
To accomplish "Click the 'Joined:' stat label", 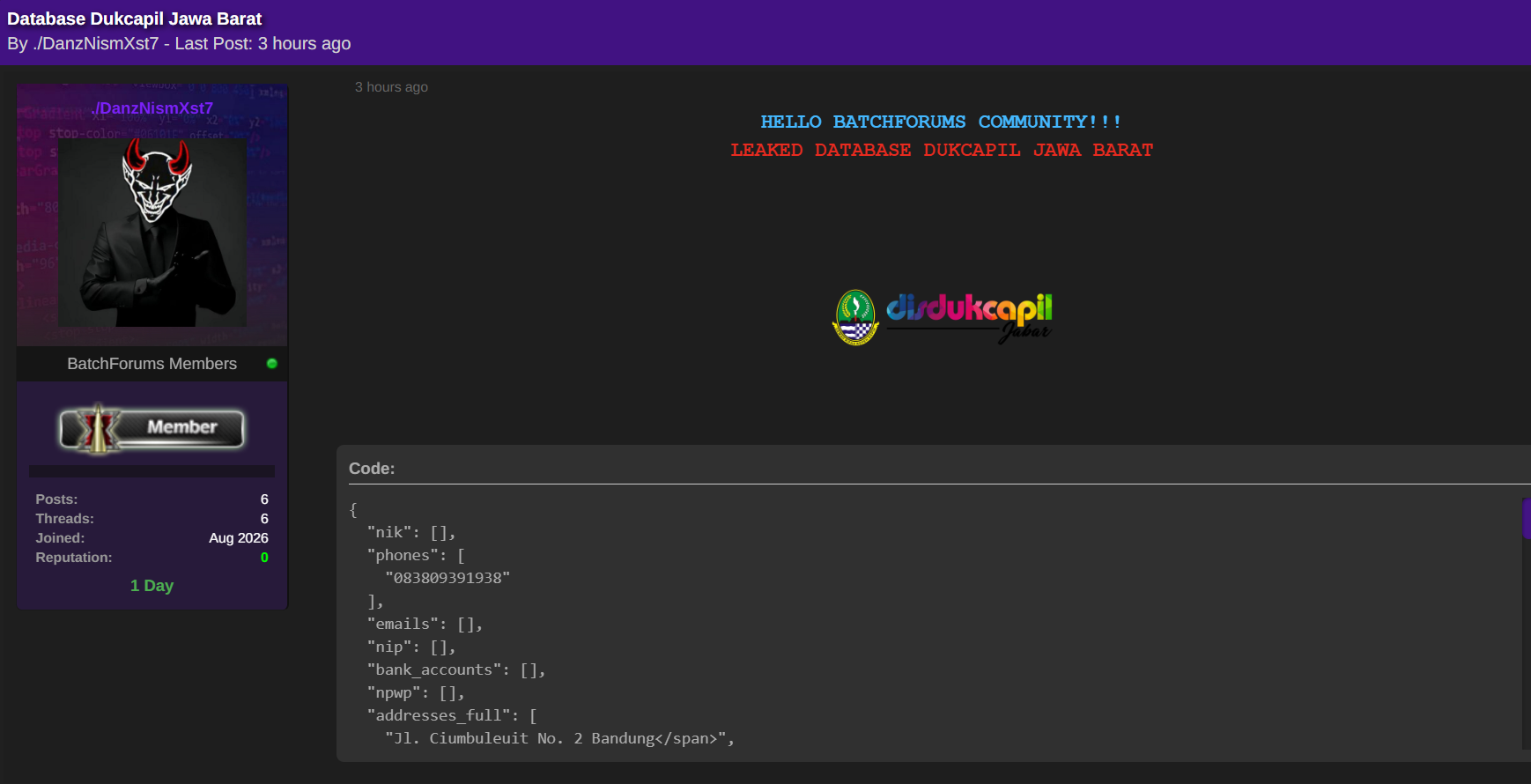I will (60, 538).
